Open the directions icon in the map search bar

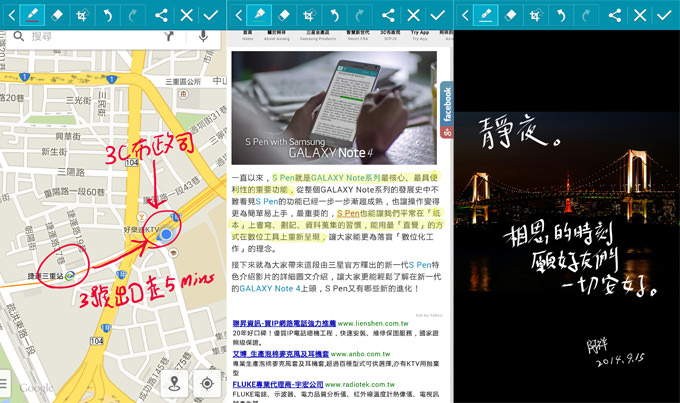pyautogui.click(x=169, y=37)
